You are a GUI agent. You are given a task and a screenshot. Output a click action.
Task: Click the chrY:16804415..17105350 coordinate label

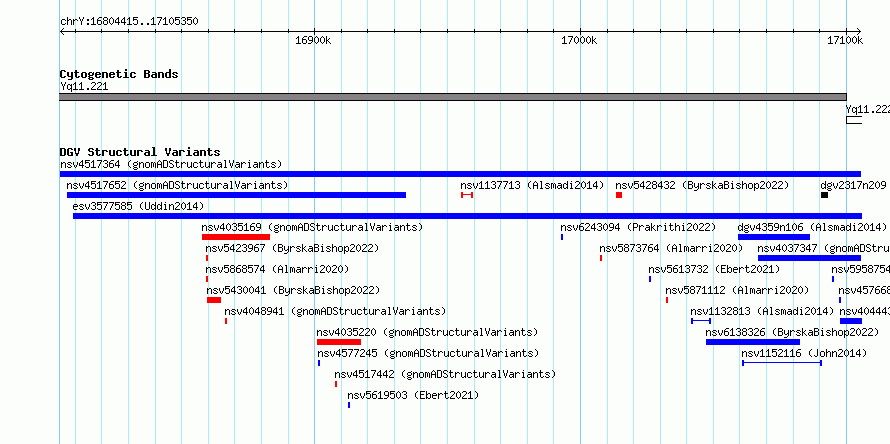[129, 22]
